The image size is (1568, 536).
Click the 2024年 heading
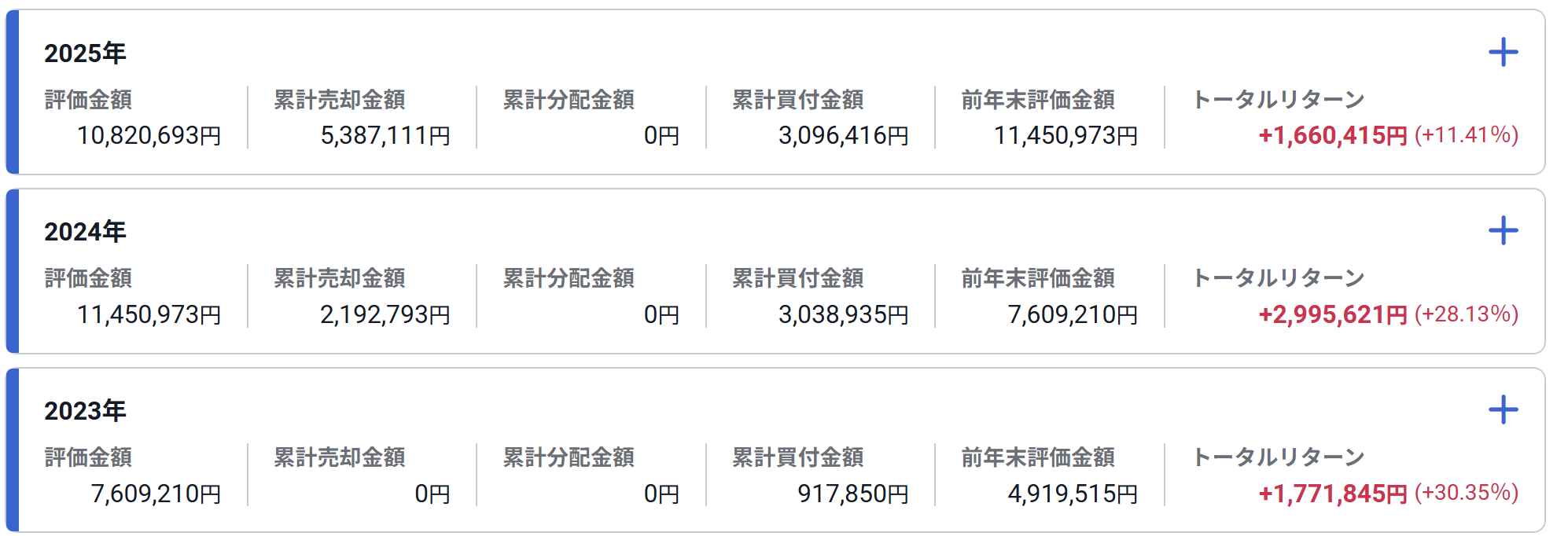[85, 232]
